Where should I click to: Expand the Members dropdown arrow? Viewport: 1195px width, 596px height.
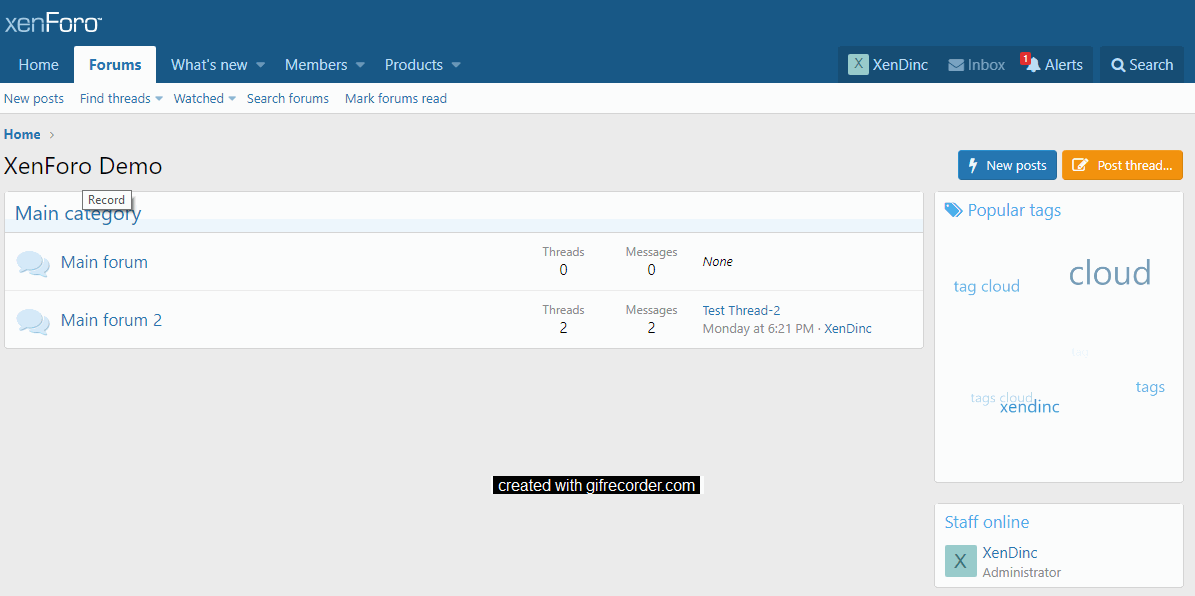click(360, 65)
